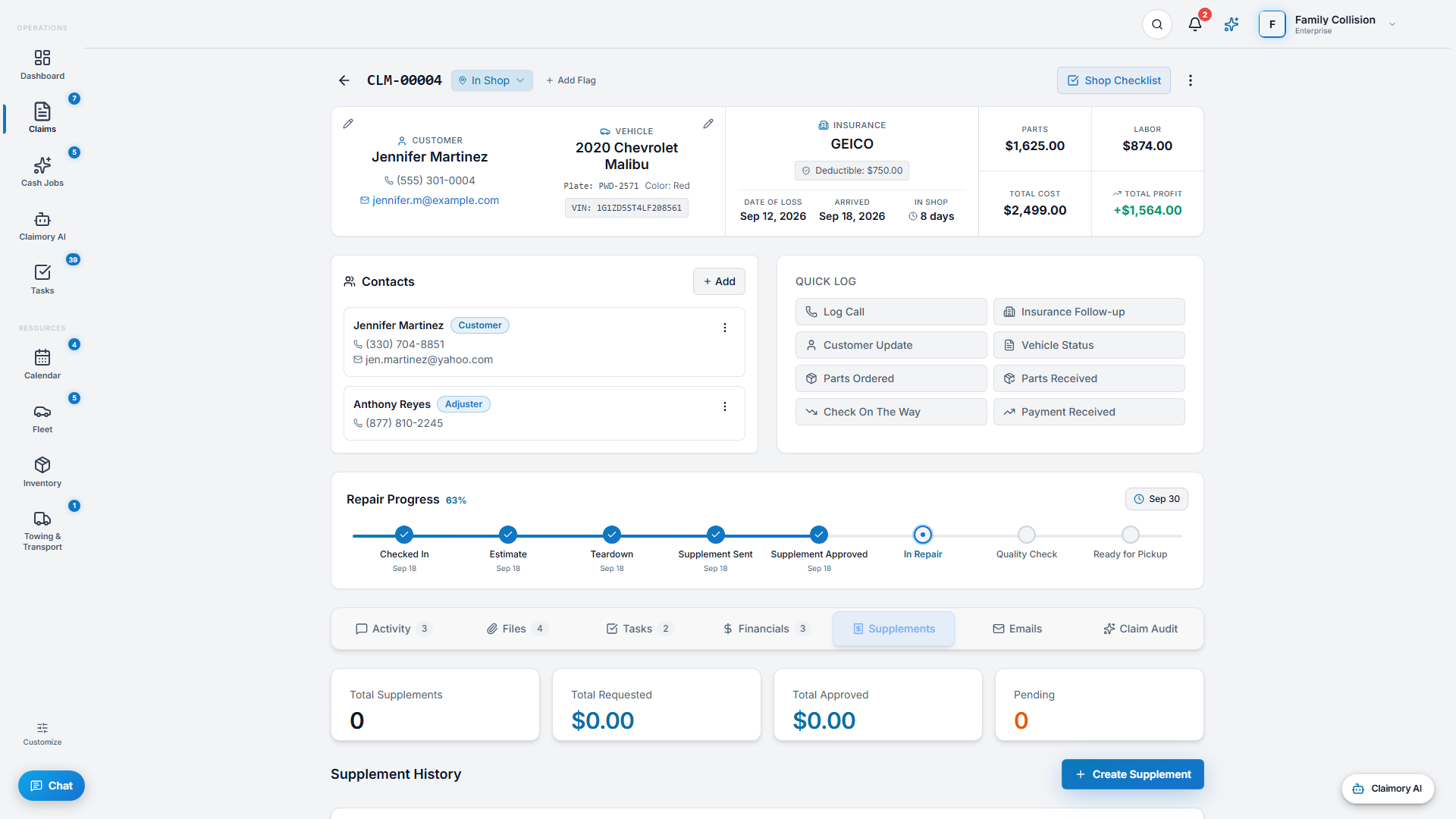Open the floating Claimory AI button
Viewport: 1456px width, 819px height.
tap(1388, 789)
